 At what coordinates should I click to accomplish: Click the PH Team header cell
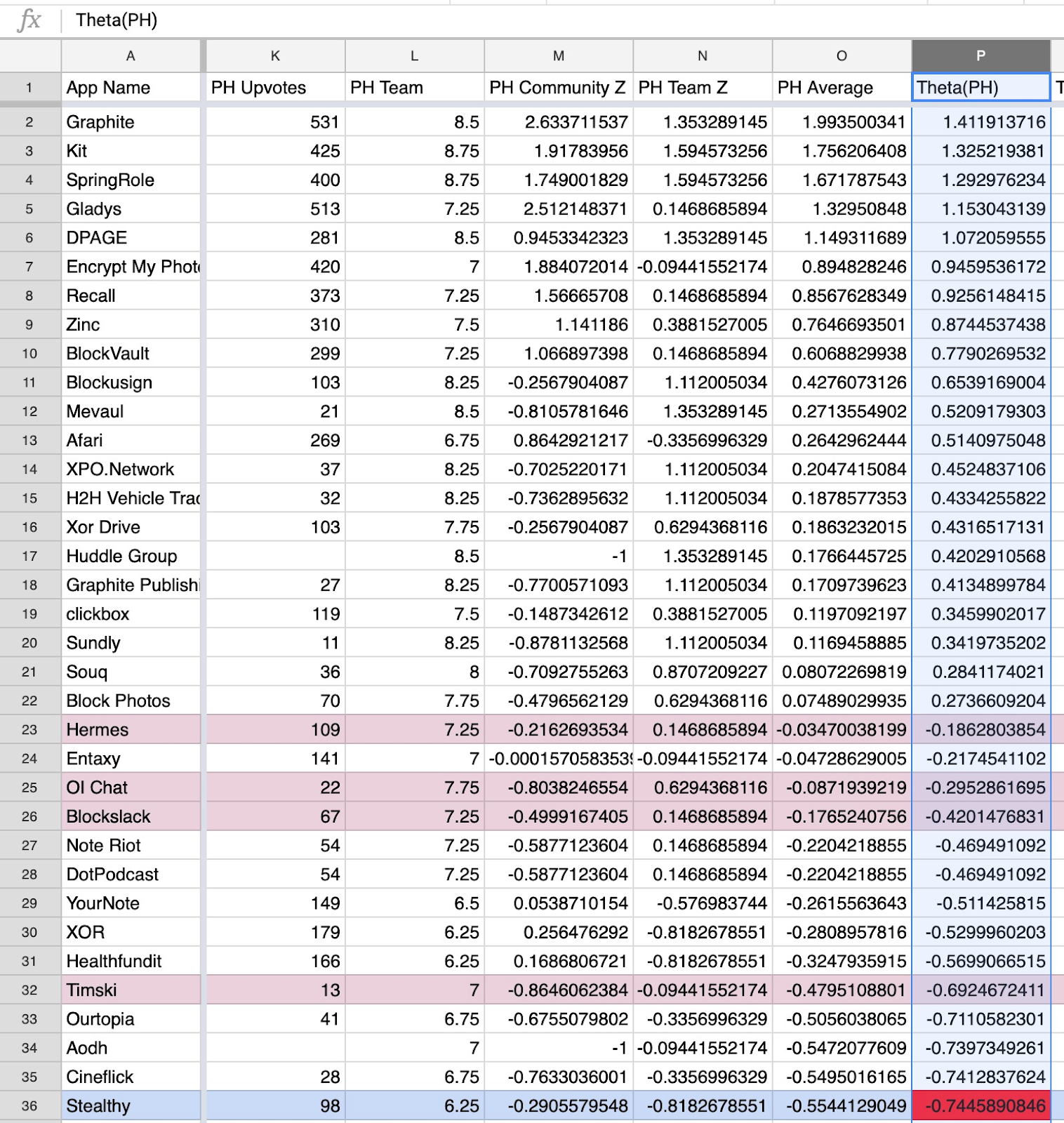point(415,88)
